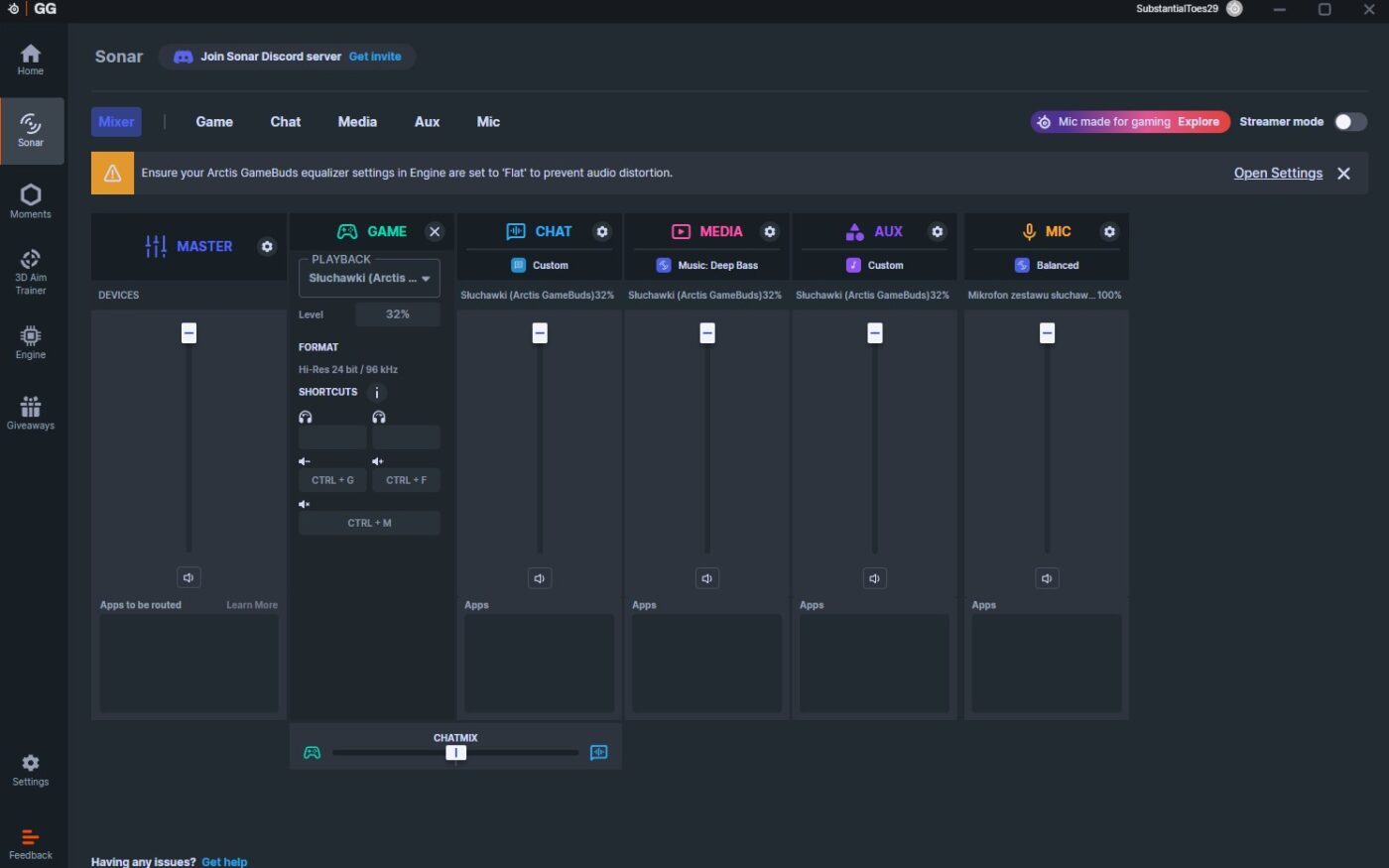Open Chat channel settings gear
Image resolution: width=1389 pixels, height=868 pixels.
tap(602, 231)
